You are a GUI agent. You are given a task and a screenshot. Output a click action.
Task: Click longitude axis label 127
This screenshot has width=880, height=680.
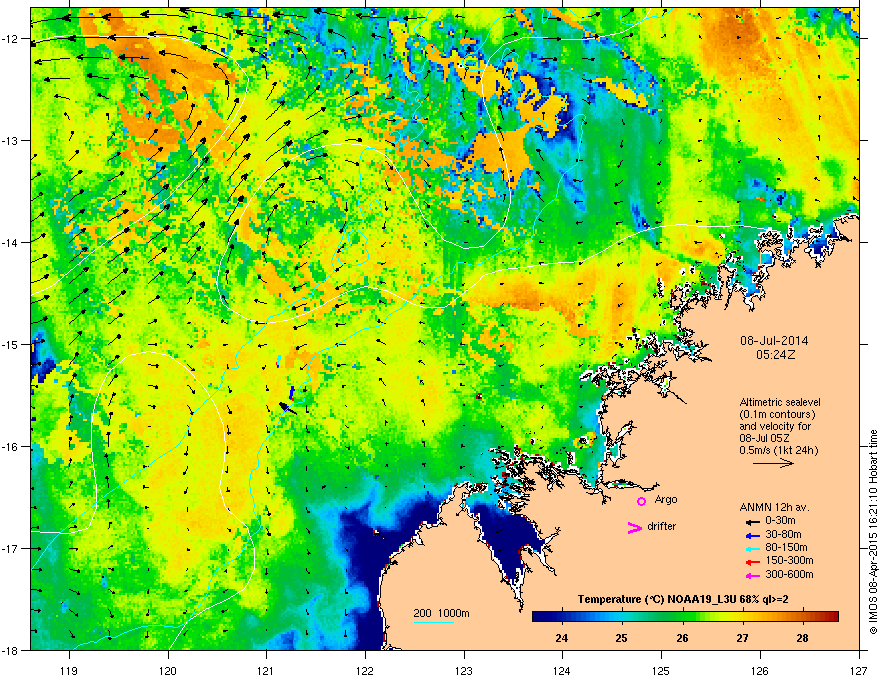click(859, 670)
